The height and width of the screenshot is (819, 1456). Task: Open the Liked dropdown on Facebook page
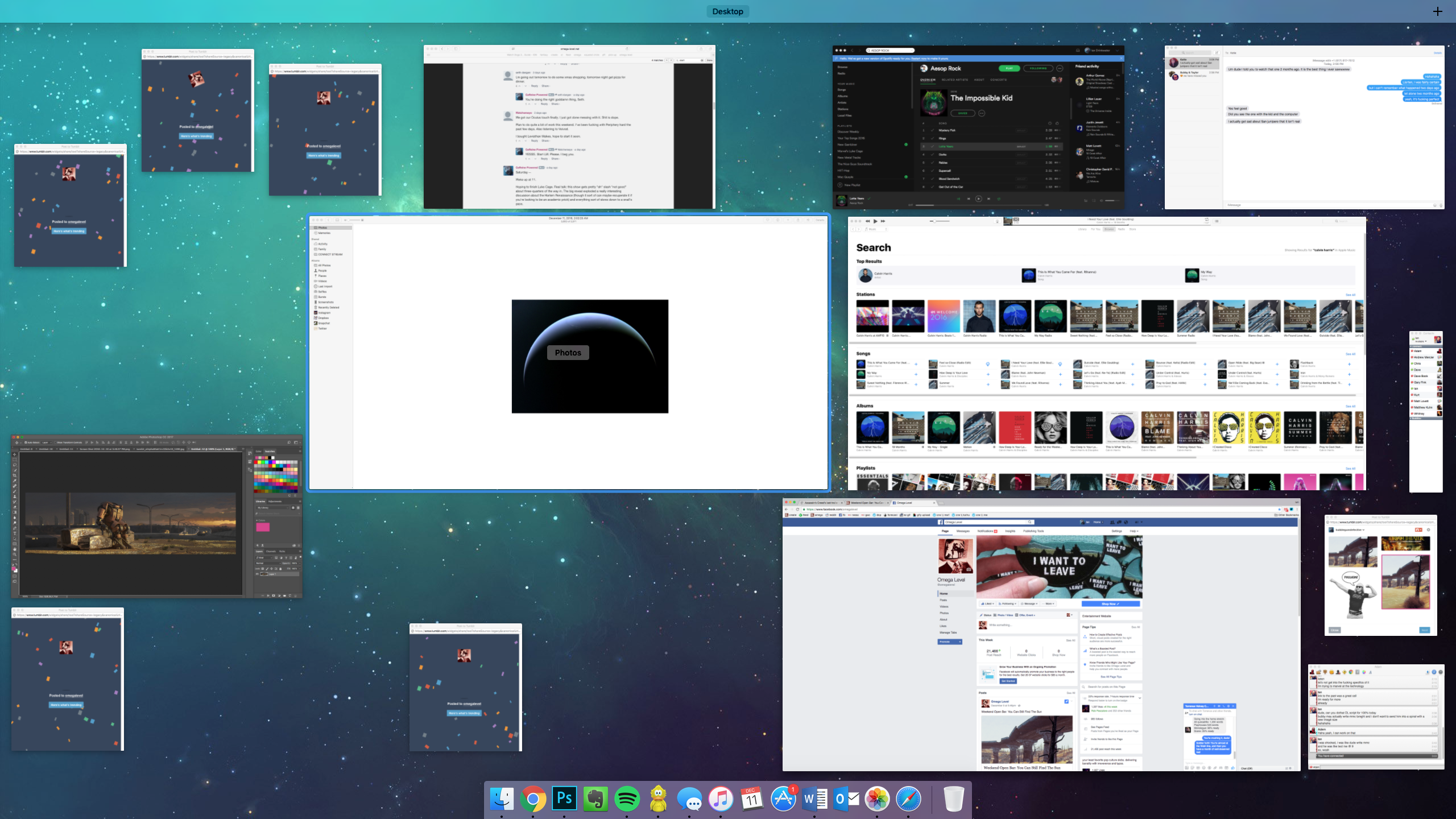(987, 603)
